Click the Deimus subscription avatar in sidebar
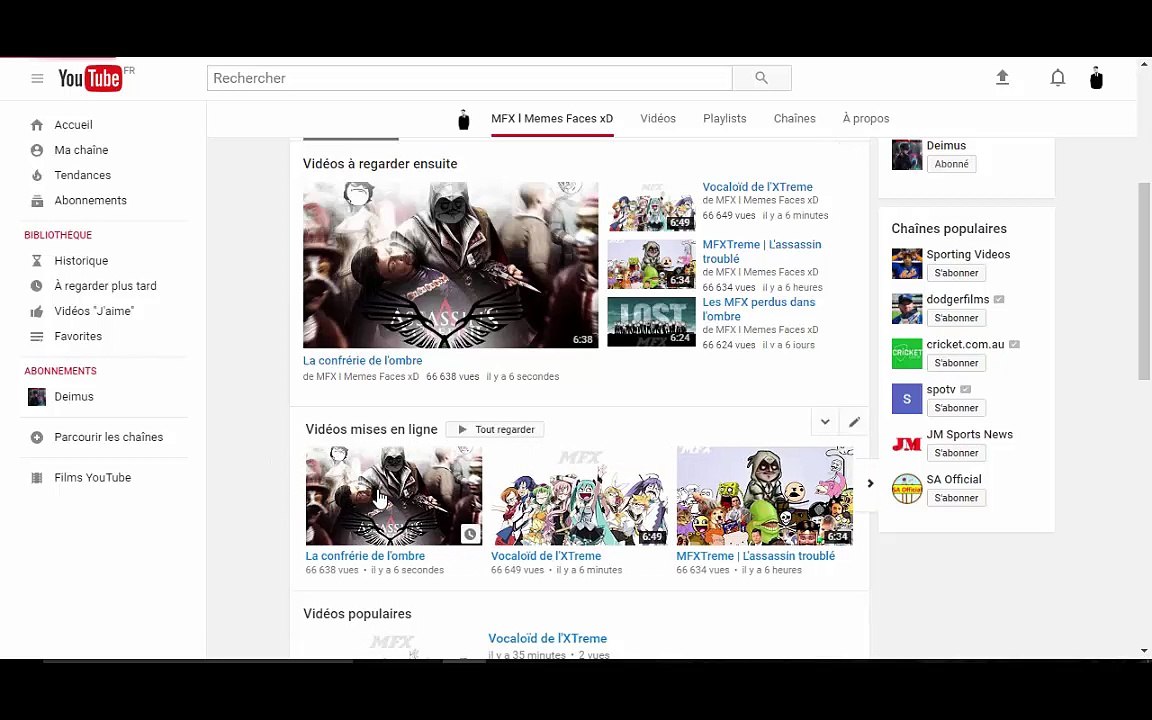The image size is (1152, 720). coord(37,397)
